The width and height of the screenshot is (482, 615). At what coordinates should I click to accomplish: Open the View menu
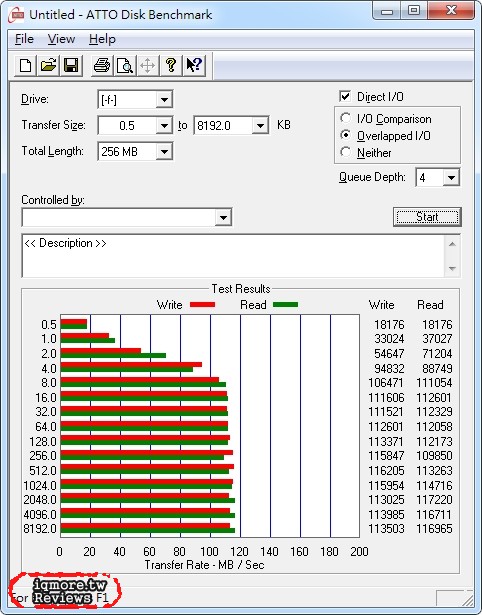[x=61, y=39]
